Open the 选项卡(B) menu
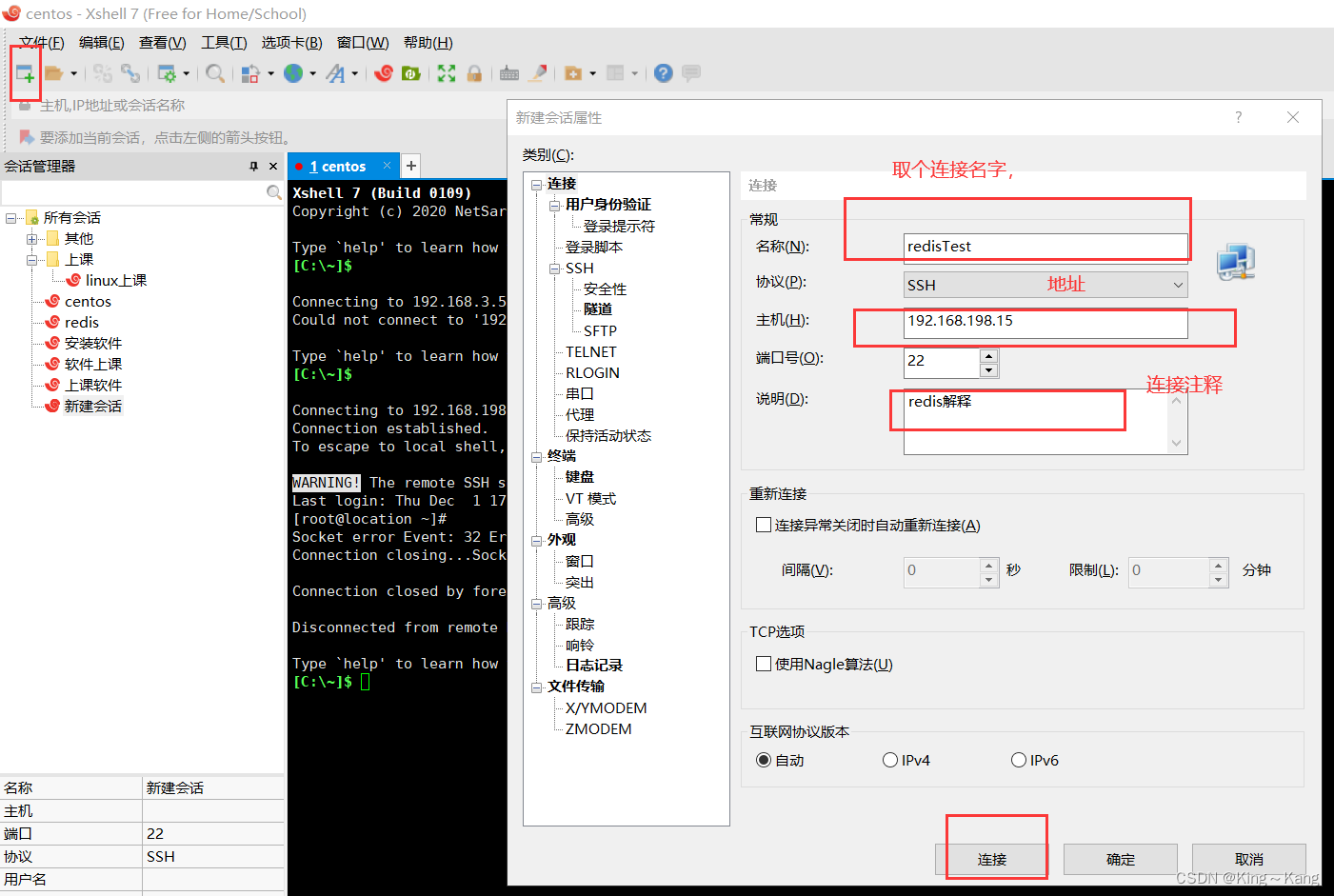The height and width of the screenshot is (896, 1334). tap(291, 43)
